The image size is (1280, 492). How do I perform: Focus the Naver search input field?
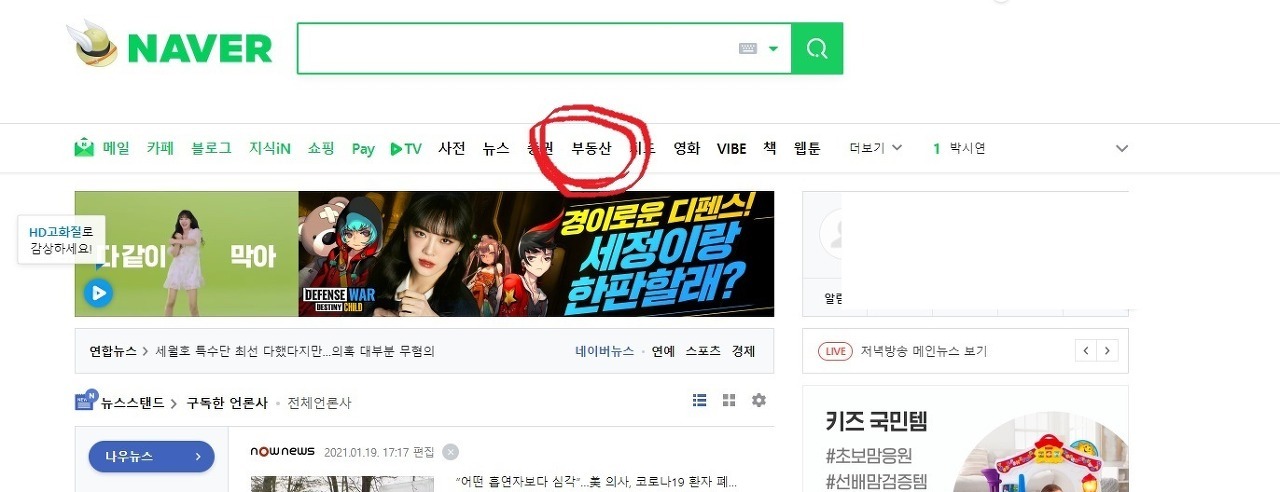517,48
